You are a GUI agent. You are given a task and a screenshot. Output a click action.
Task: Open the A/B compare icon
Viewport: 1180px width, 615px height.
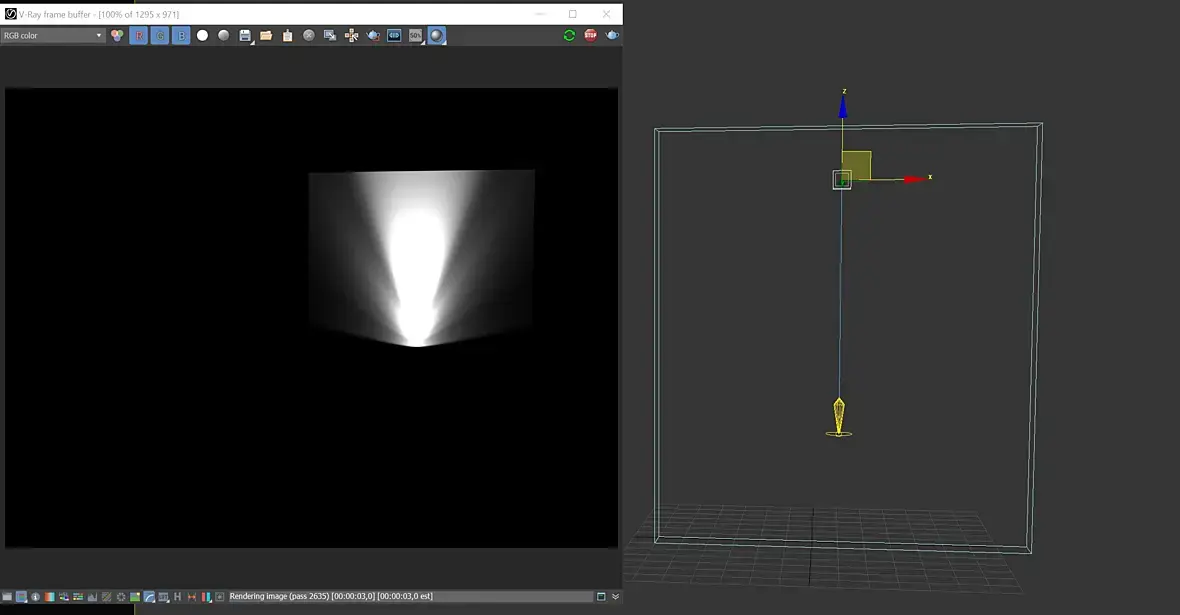(x=192, y=596)
